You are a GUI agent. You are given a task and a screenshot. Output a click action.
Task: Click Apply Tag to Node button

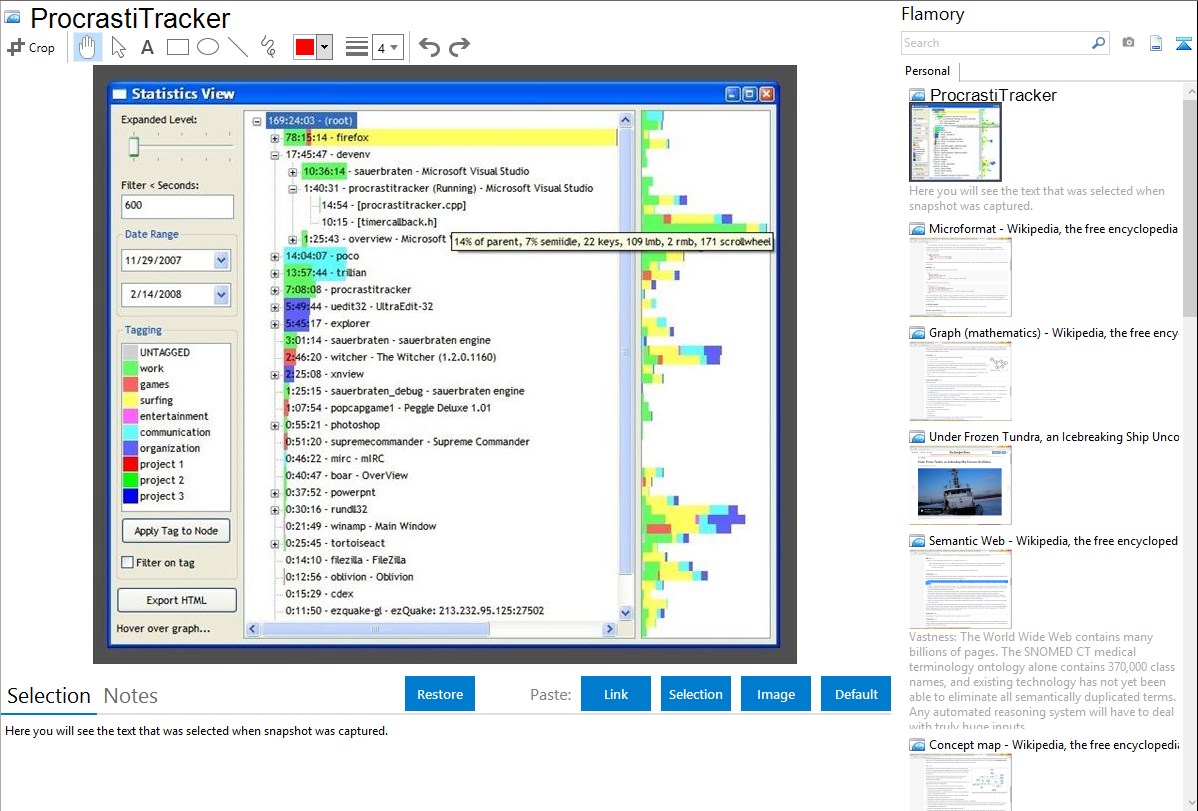tap(176, 530)
